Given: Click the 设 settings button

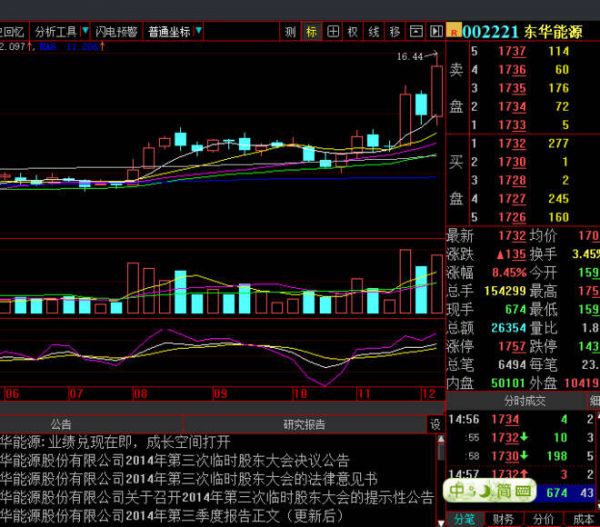Looking at the screenshot, I should [435, 424].
